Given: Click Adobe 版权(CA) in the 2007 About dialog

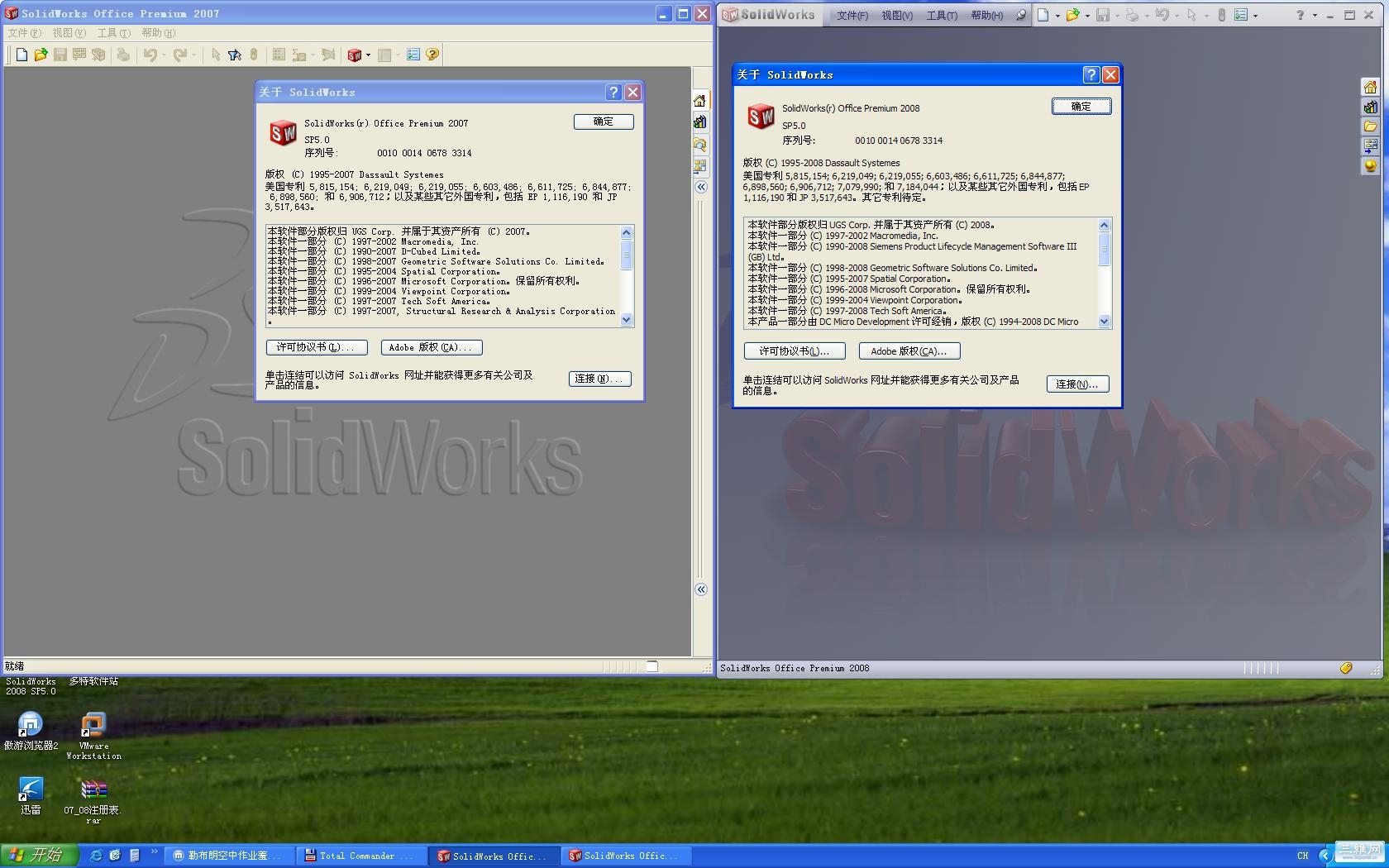Looking at the screenshot, I should [x=431, y=347].
